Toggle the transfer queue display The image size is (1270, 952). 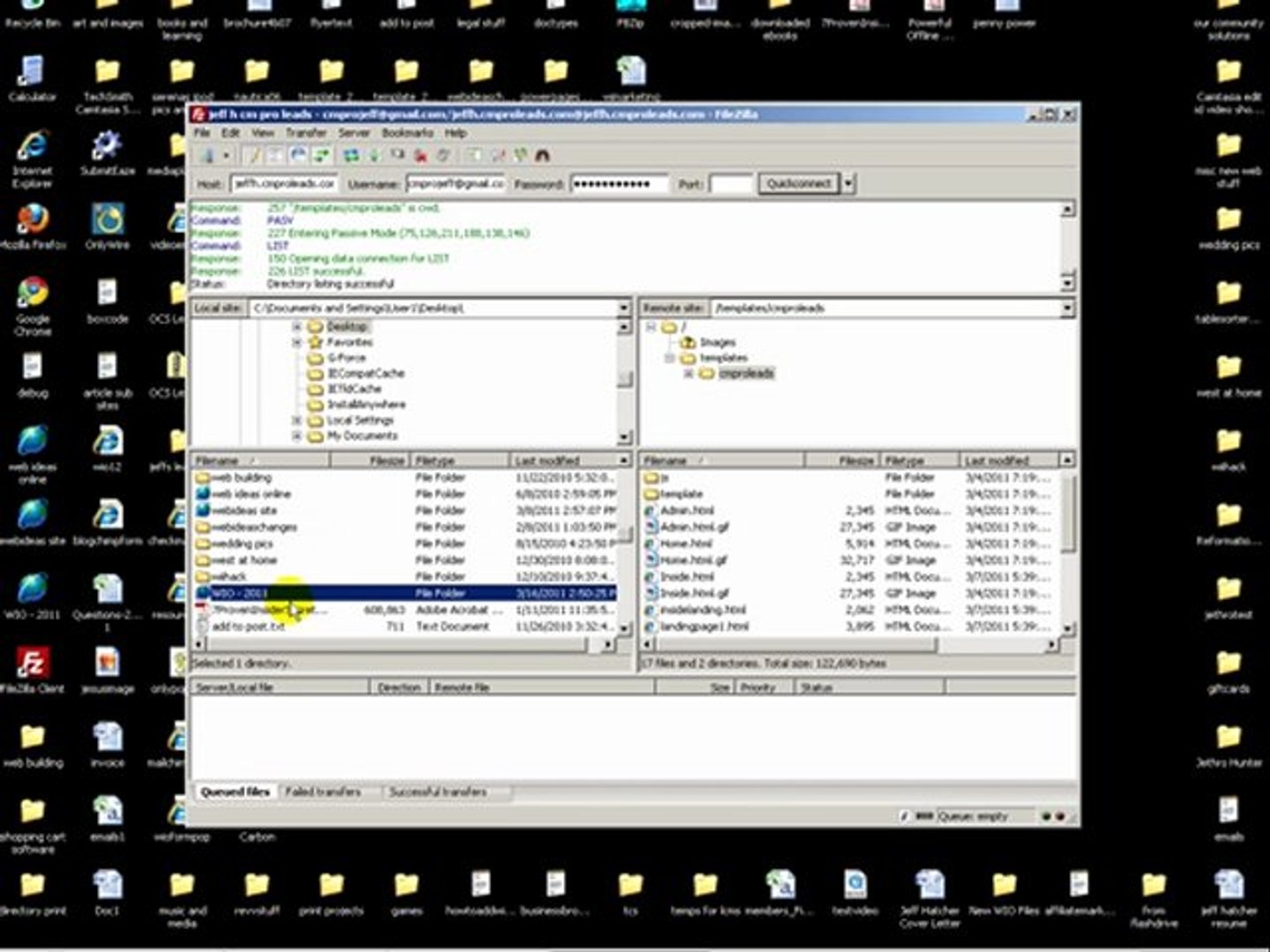pos(322,156)
